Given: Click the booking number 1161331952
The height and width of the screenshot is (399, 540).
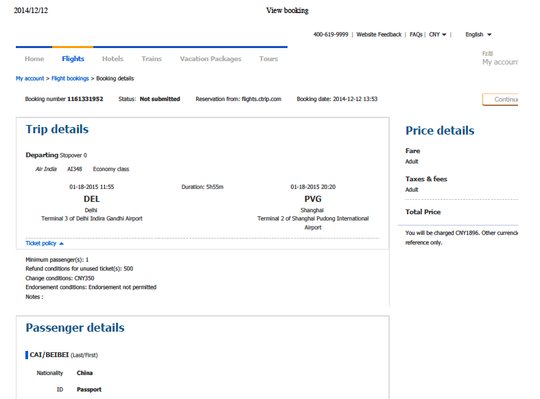Looking at the screenshot, I should pyautogui.click(x=85, y=99).
